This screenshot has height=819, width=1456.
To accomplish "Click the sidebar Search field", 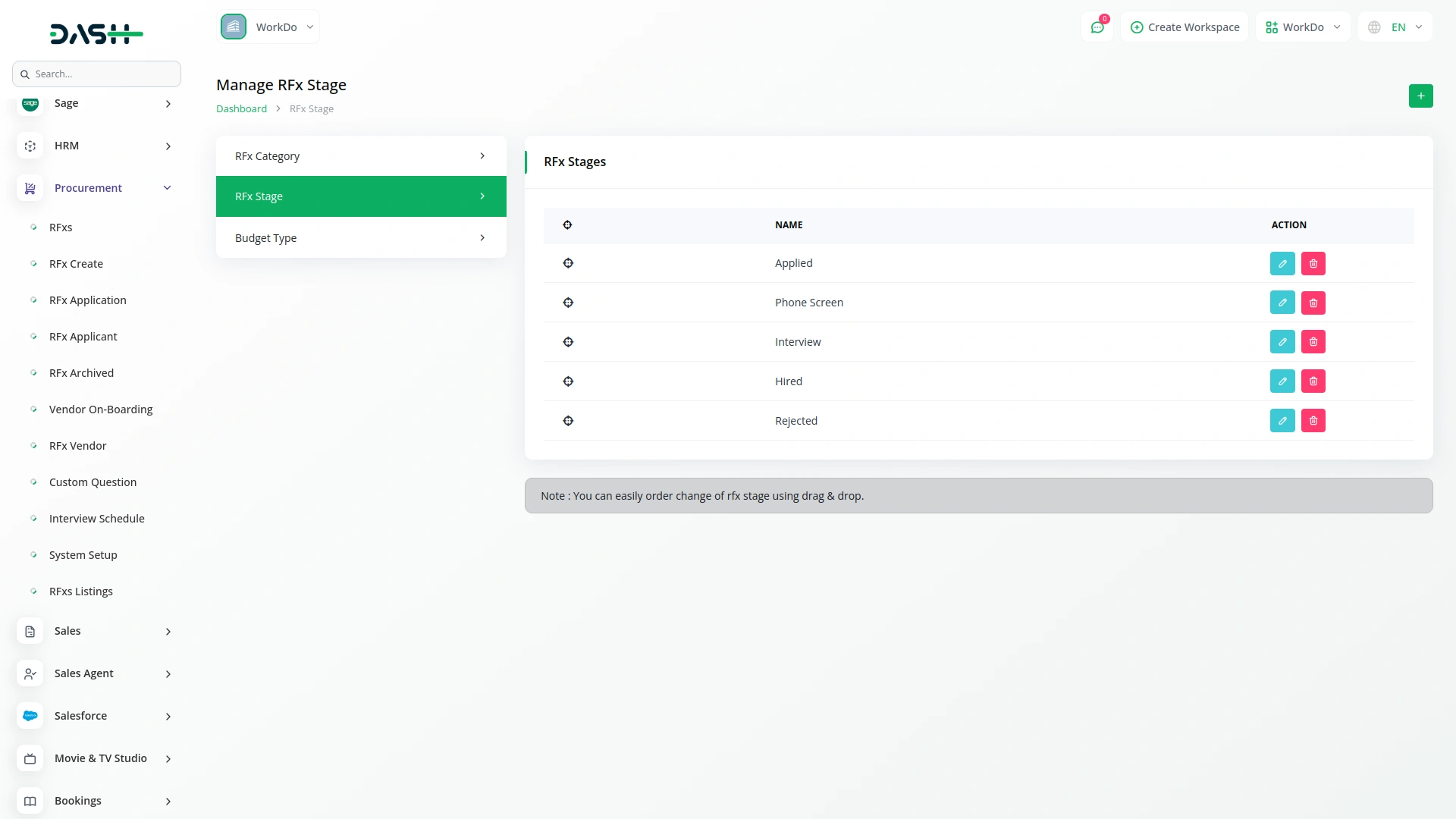I will click(96, 74).
